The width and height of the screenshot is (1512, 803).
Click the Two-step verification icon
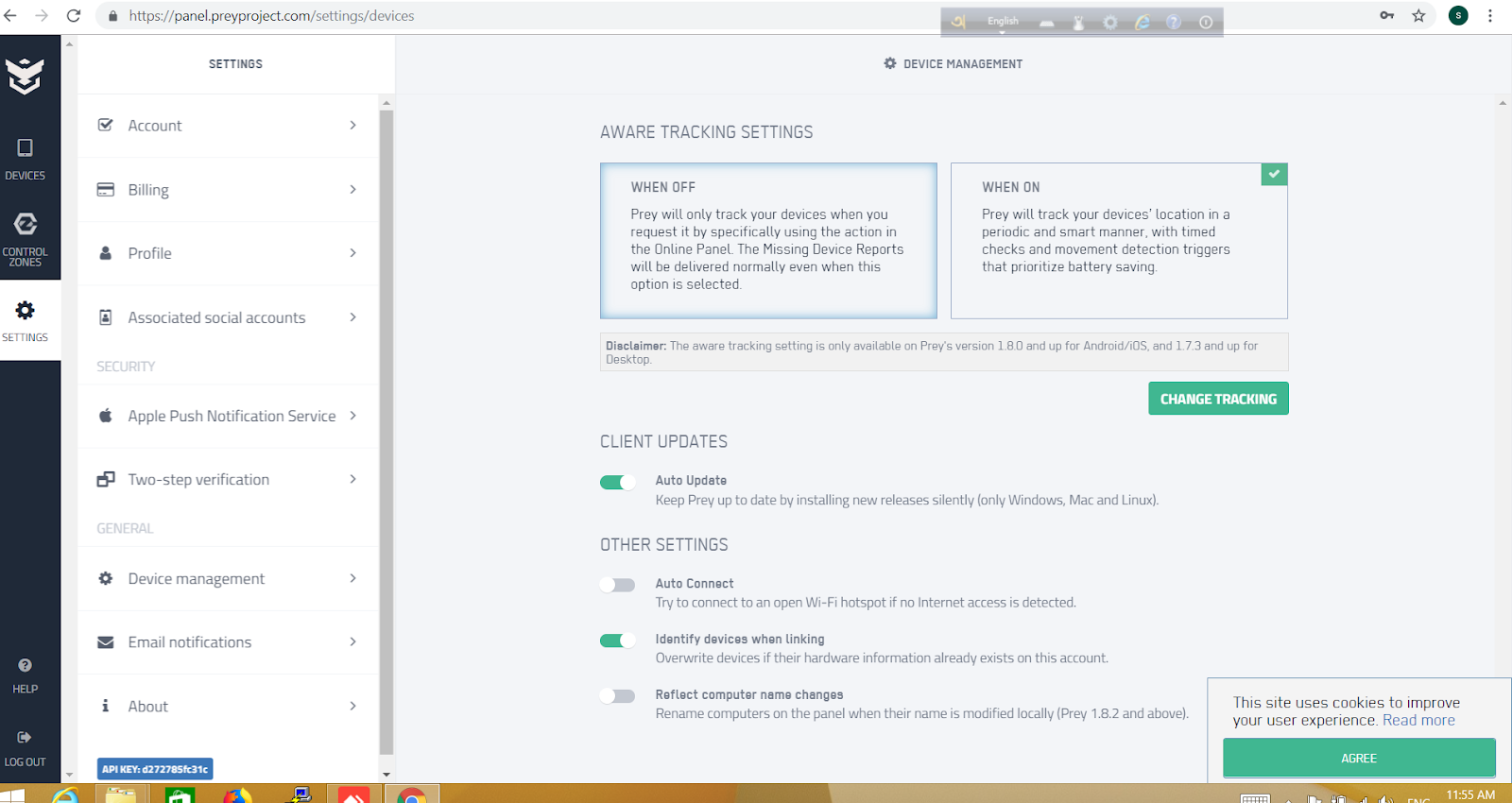click(x=106, y=479)
